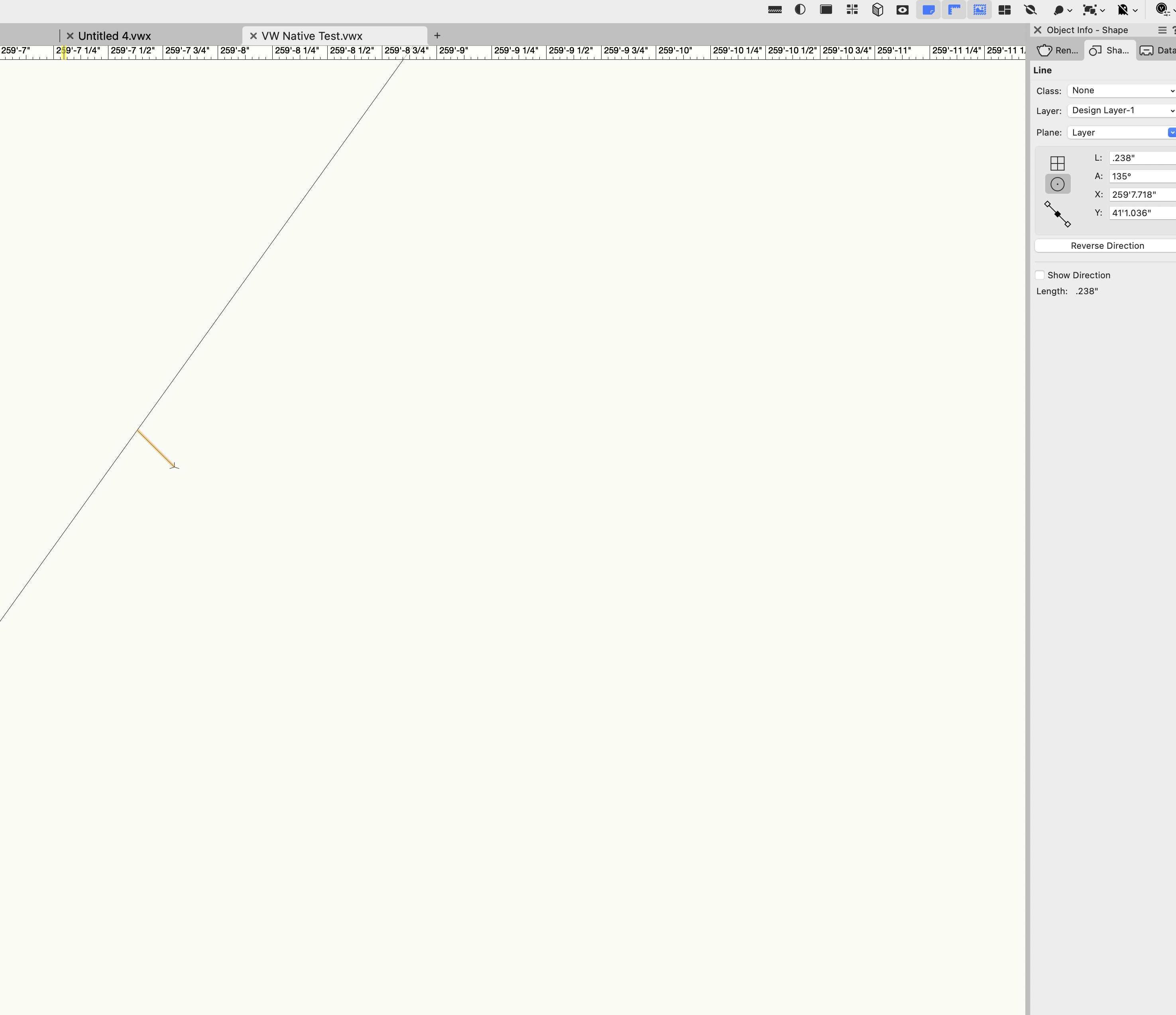
Task: Switch to the Render tab
Action: tap(1057, 51)
